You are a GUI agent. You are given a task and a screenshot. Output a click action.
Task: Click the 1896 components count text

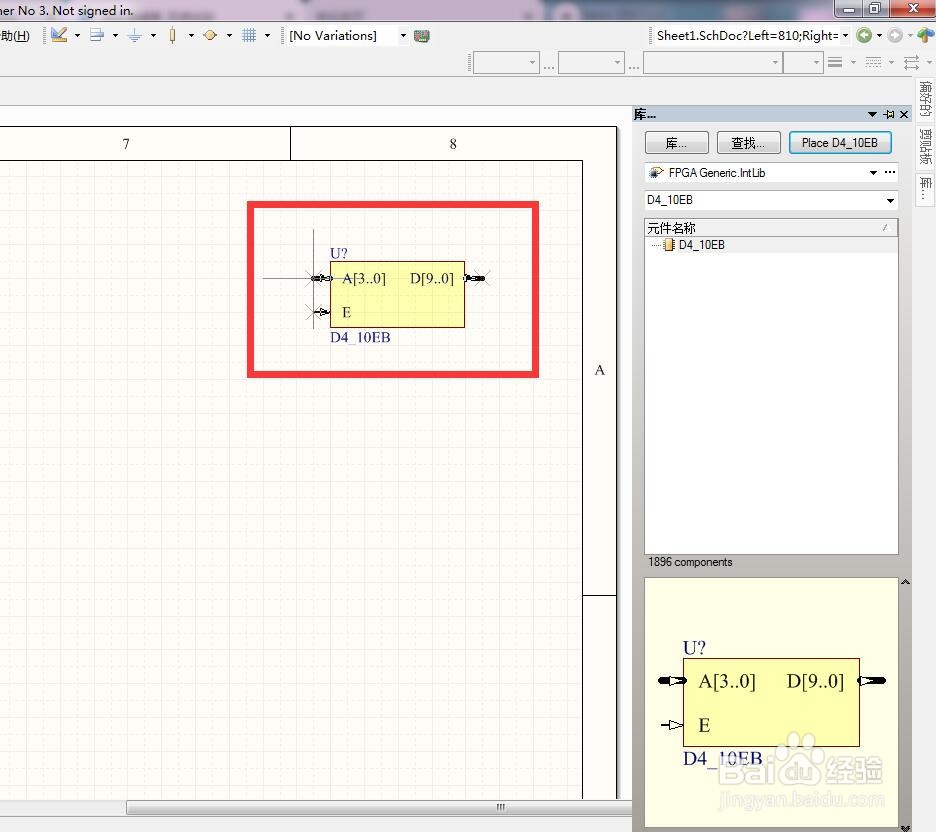tap(690, 562)
